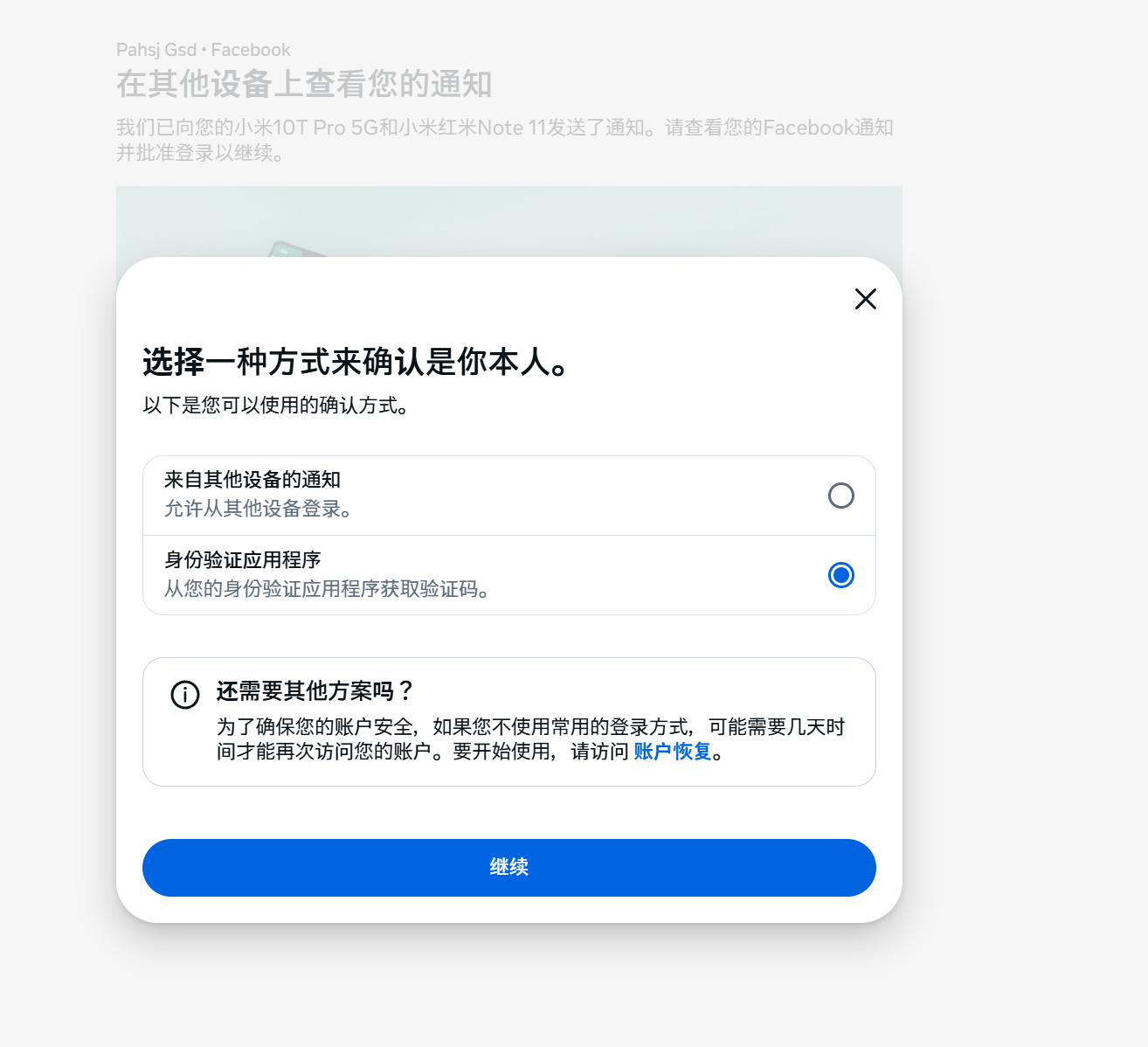Click the 以下是您可以使用的确认方式 subtitle

(276, 406)
